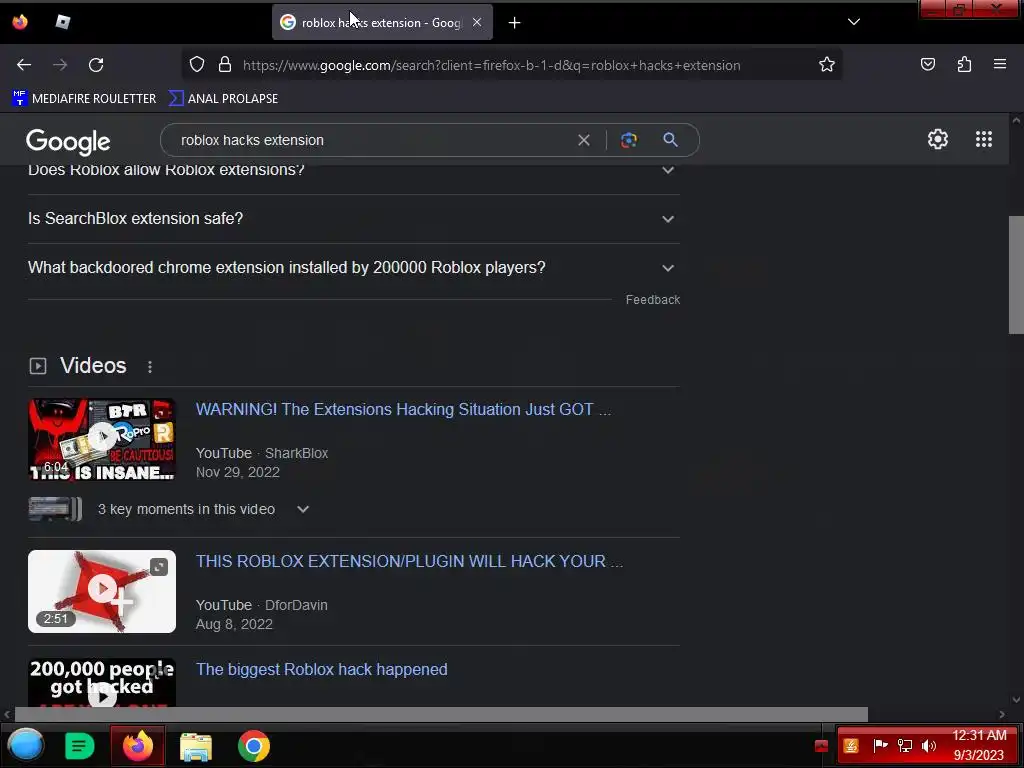Open 'WARNING! The Extensions Hacking Situation' video
The height and width of the screenshot is (768, 1024).
coord(403,409)
